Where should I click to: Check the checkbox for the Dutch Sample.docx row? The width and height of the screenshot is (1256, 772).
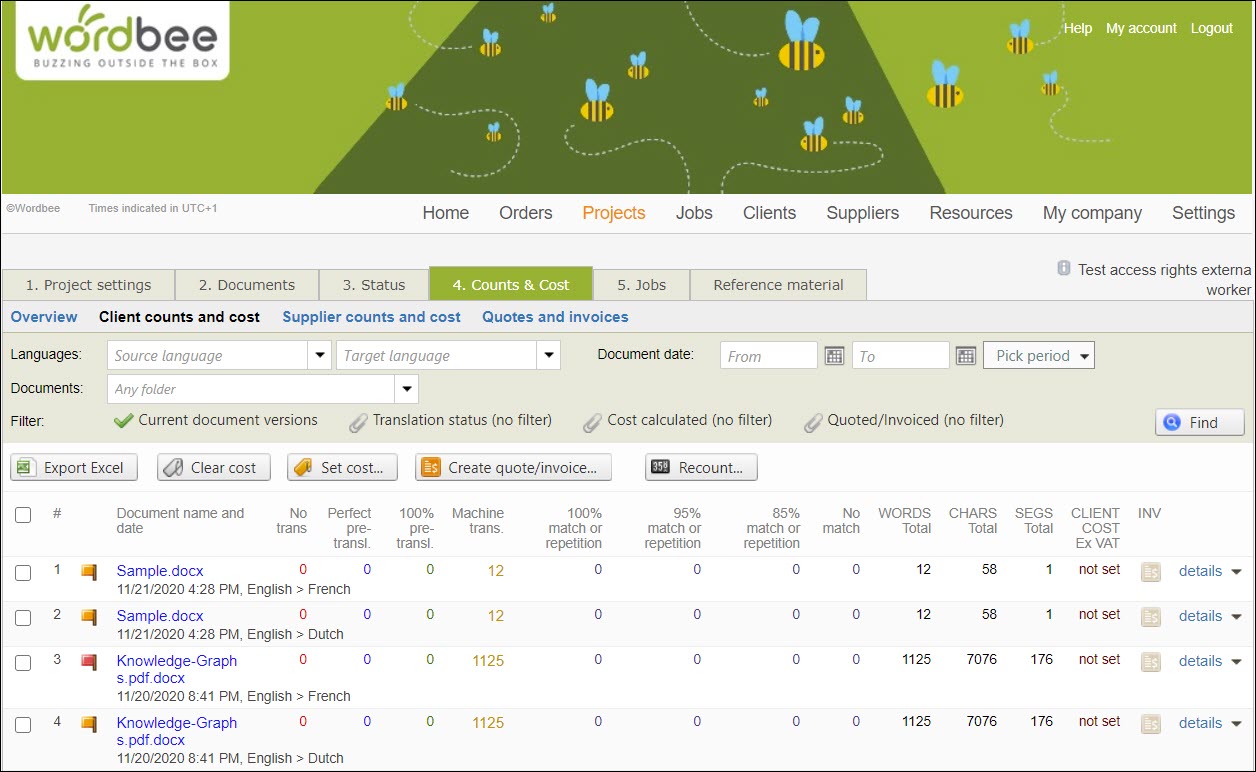(23, 618)
